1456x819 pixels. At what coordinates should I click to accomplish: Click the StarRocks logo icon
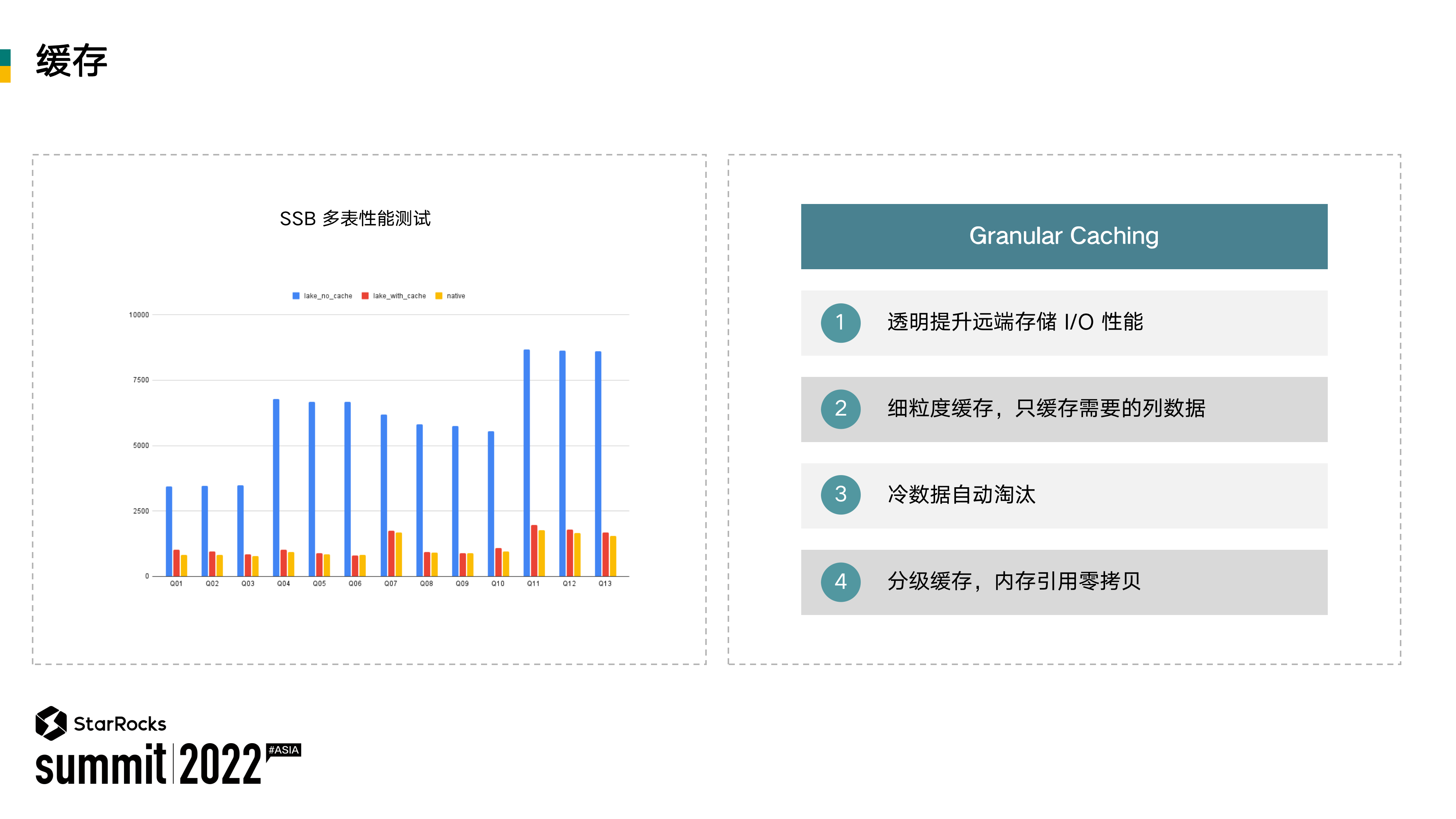(x=51, y=722)
